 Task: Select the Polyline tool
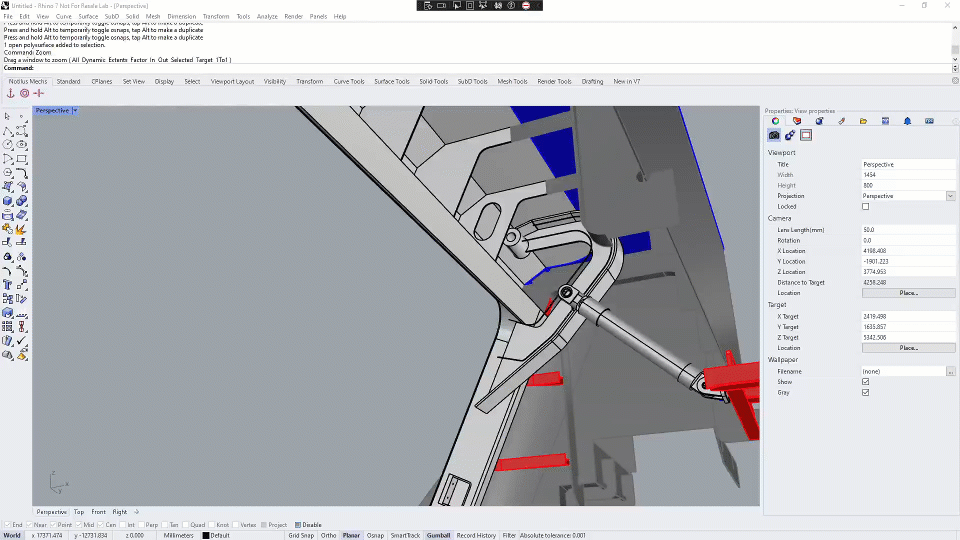point(7,131)
